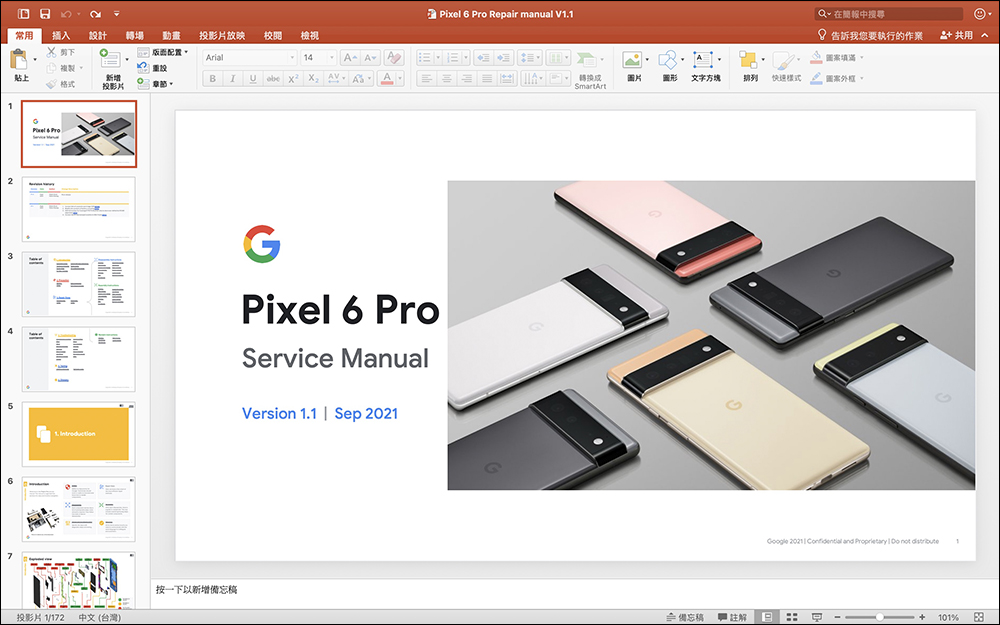Click the bulleted list icon

point(425,57)
